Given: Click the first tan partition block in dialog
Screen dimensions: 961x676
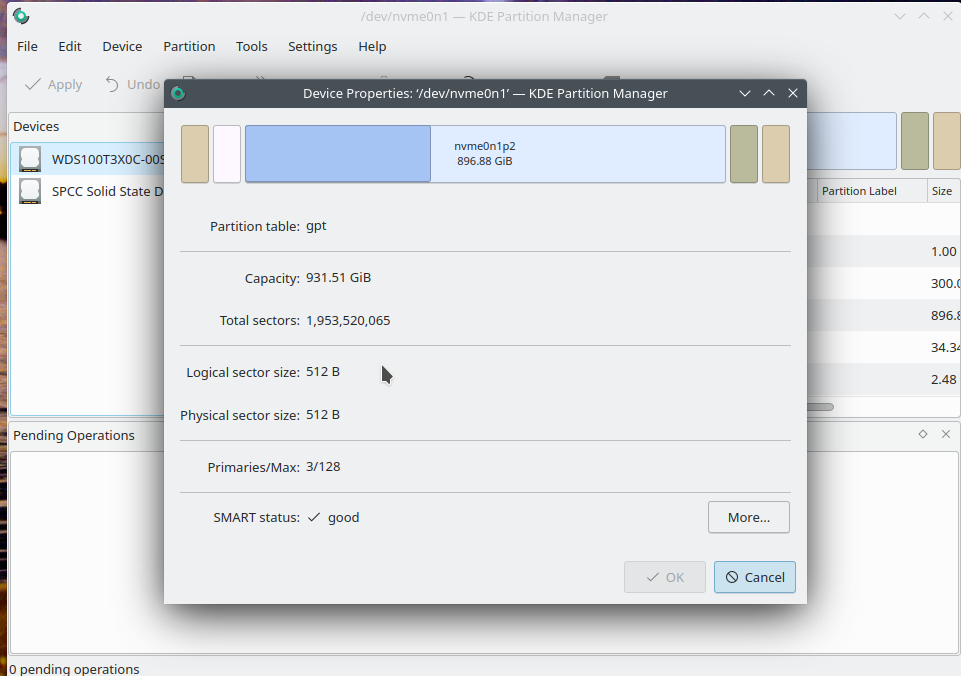Looking at the screenshot, I should pos(195,154).
